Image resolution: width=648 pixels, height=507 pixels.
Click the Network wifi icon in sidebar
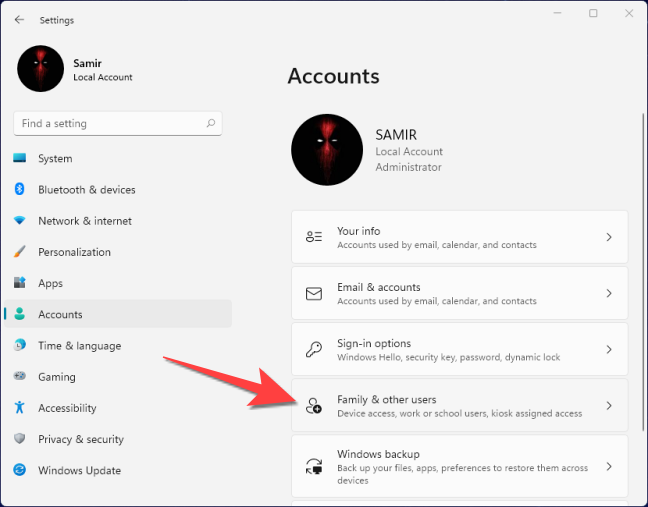click(x=19, y=221)
